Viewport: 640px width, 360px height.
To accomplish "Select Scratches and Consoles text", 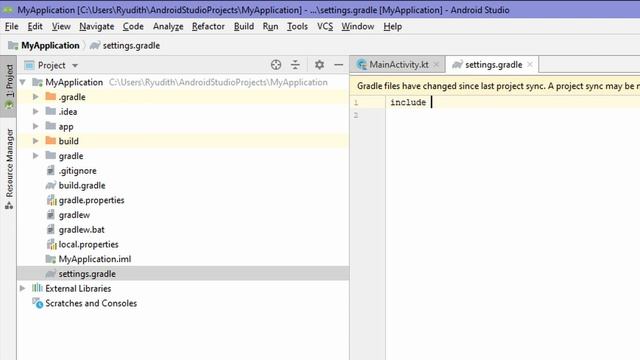I will (91, 303).
